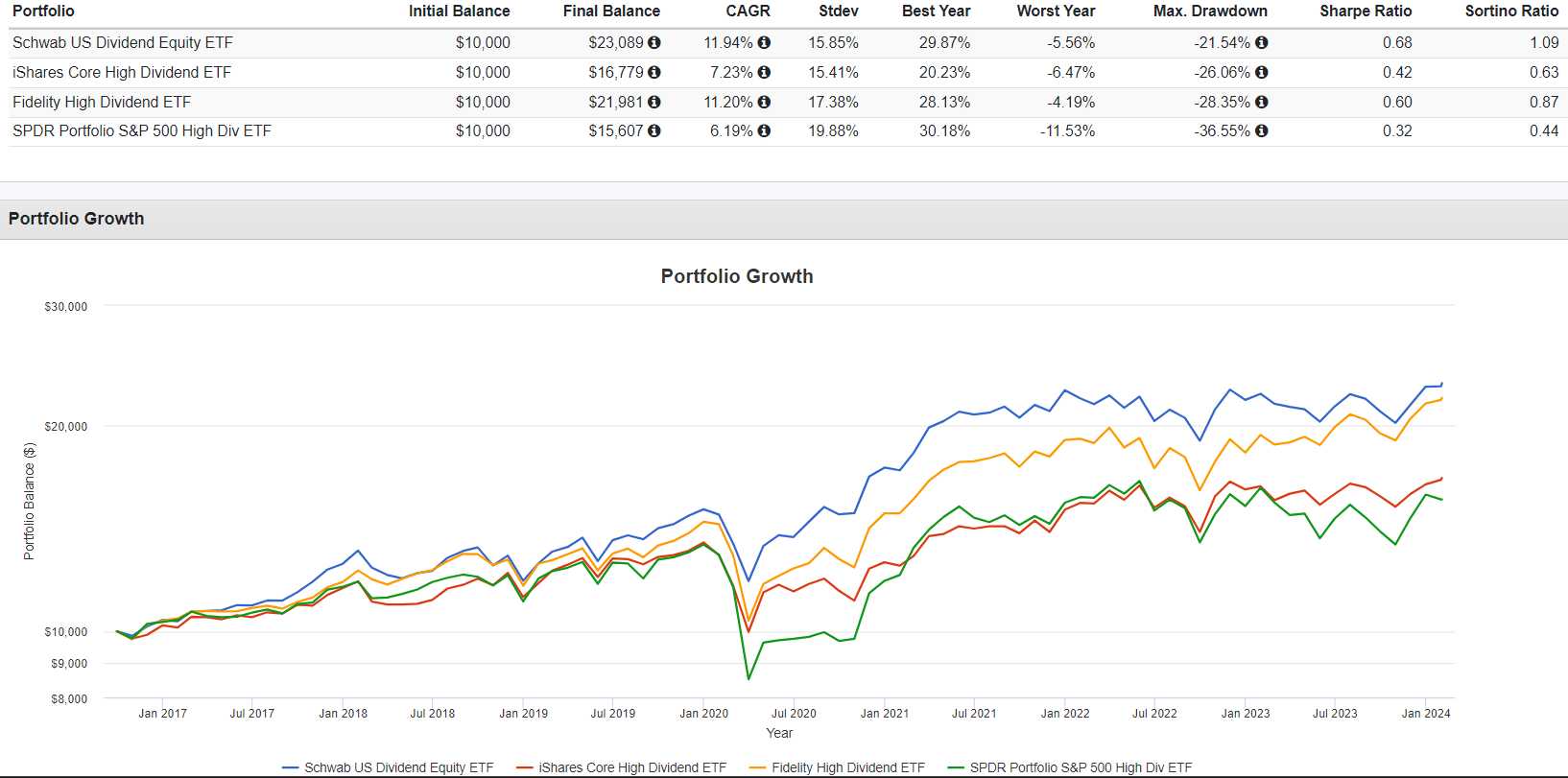Open info icon next to 6.19% CAGR

point(764,130)
